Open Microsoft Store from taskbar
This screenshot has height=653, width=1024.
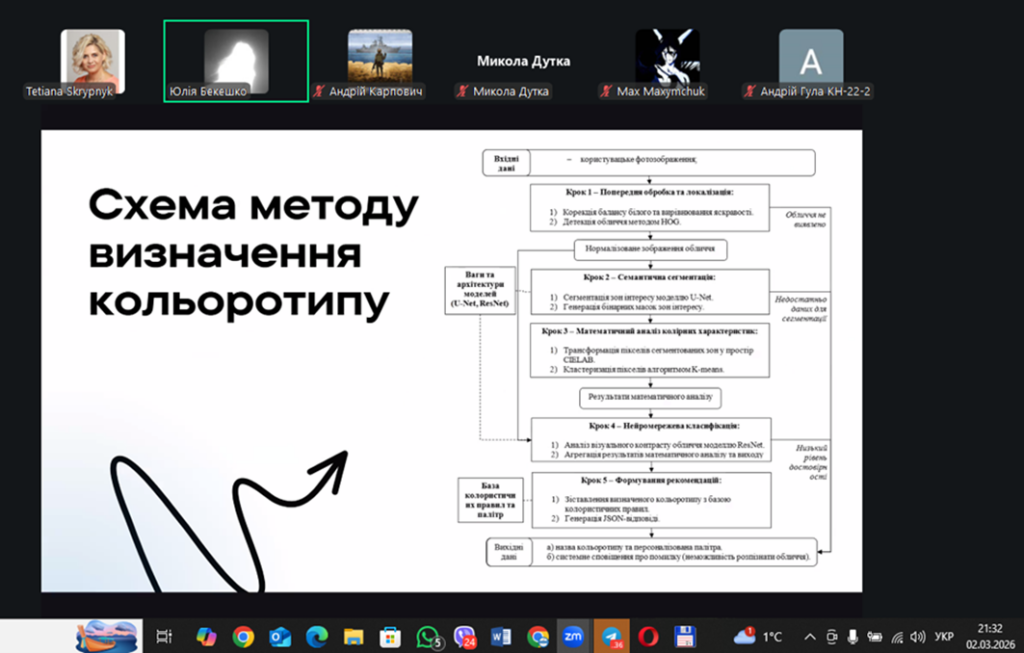[391, 636]
